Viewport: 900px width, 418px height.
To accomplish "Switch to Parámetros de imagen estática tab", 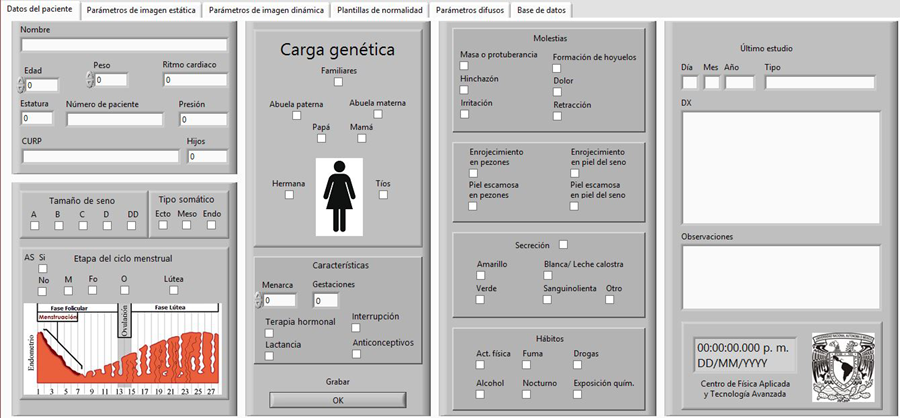I will click(141, 10).
